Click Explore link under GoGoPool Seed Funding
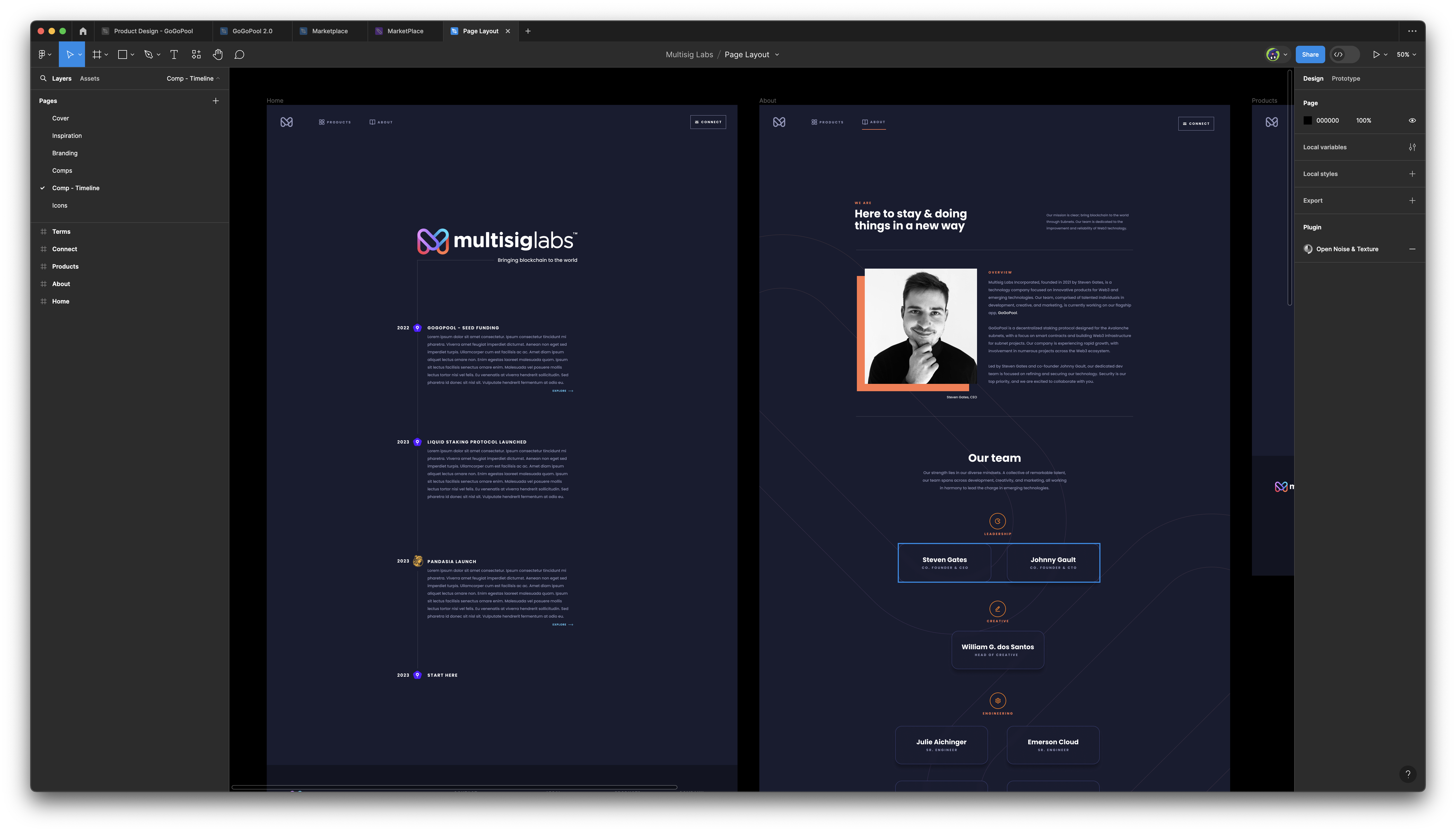The image size is (1456, 832). tap(562, 391)
